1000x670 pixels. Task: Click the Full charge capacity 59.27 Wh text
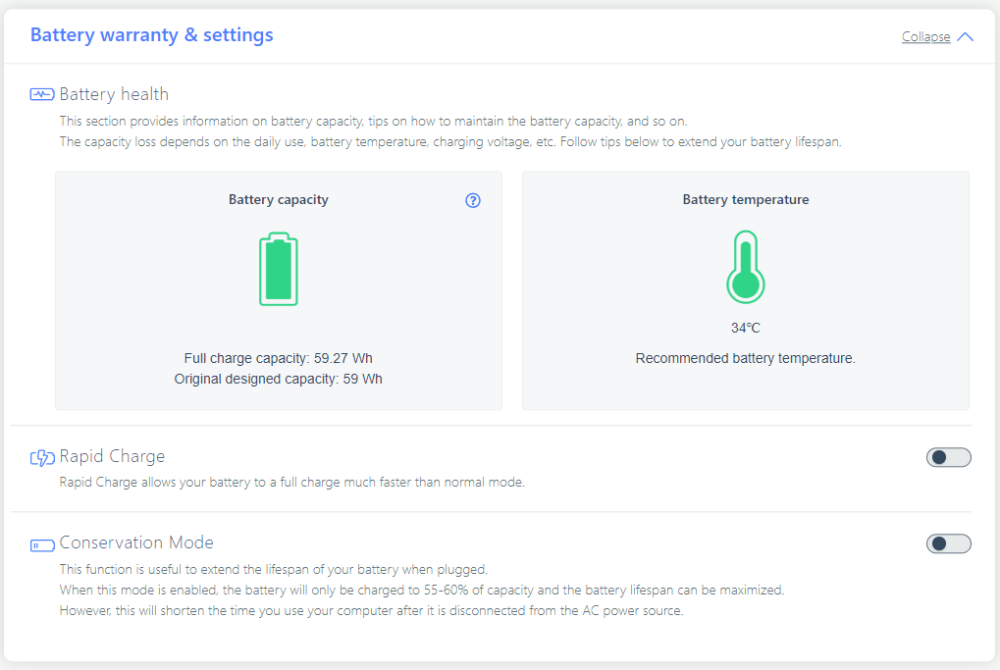(278, 358)
